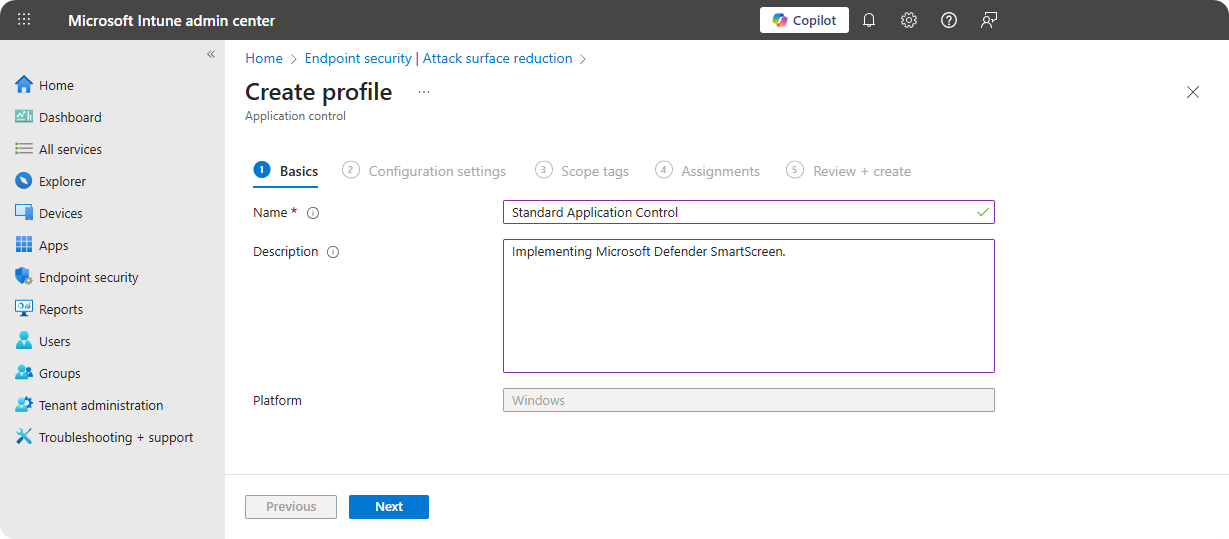This screenshot has height=539, width=1229.
Task: Open the Copilot assistant
Action: click(x=804, y=20)
